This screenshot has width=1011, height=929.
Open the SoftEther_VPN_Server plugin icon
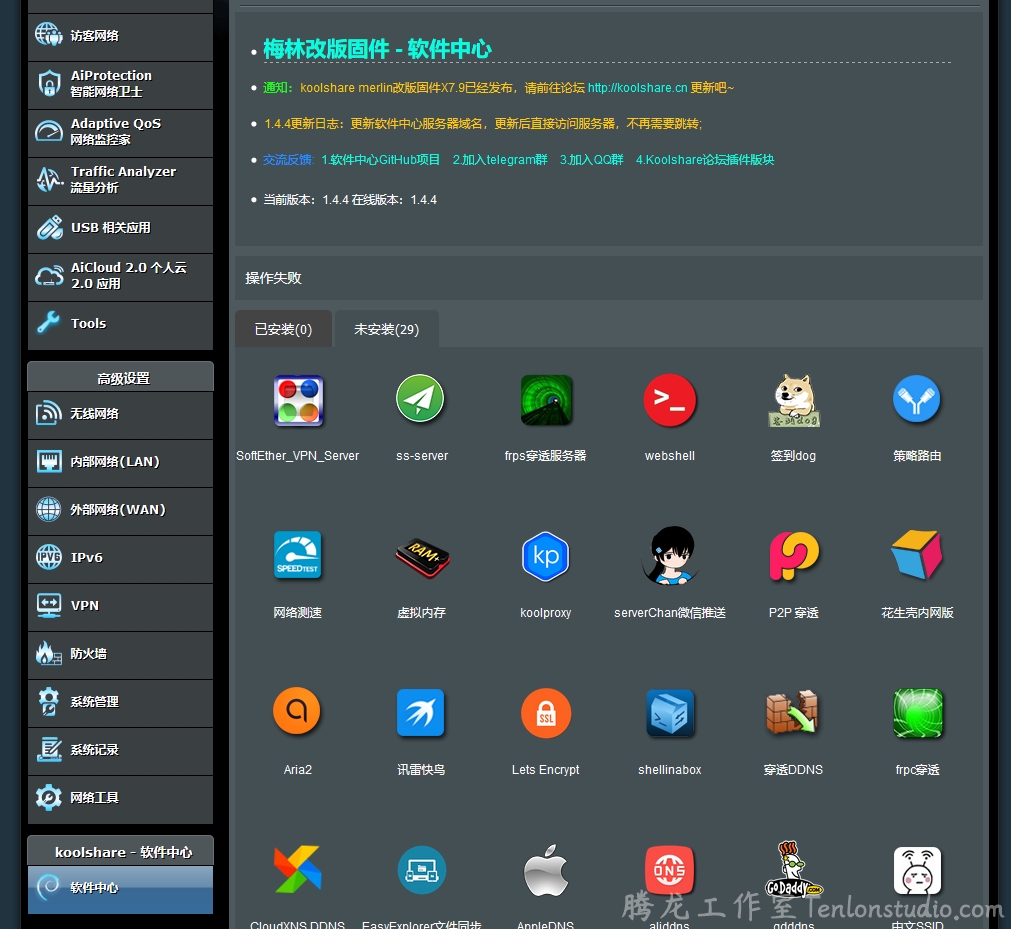point(298,400)
